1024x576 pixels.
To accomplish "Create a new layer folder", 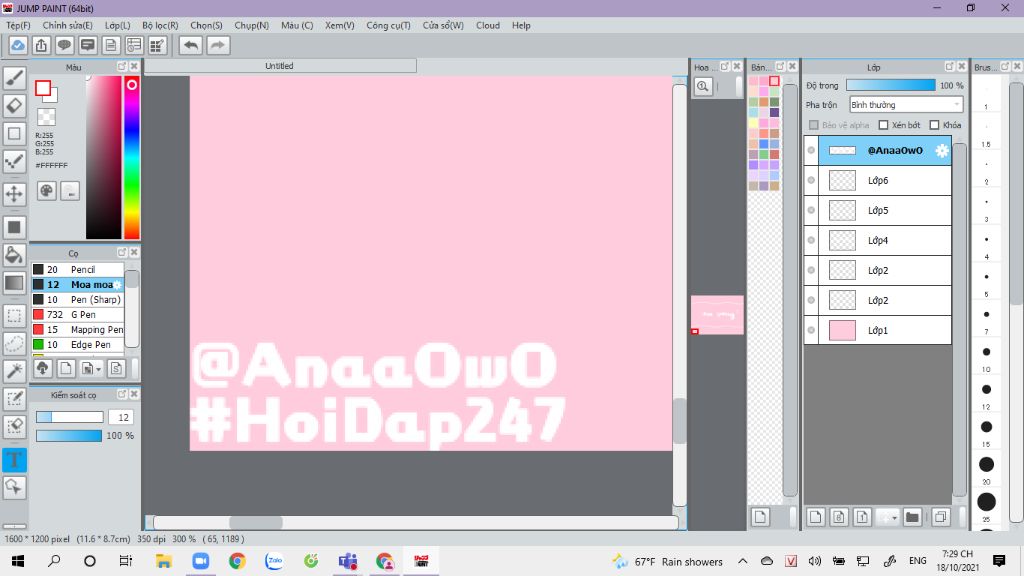I will coord(912,517).
